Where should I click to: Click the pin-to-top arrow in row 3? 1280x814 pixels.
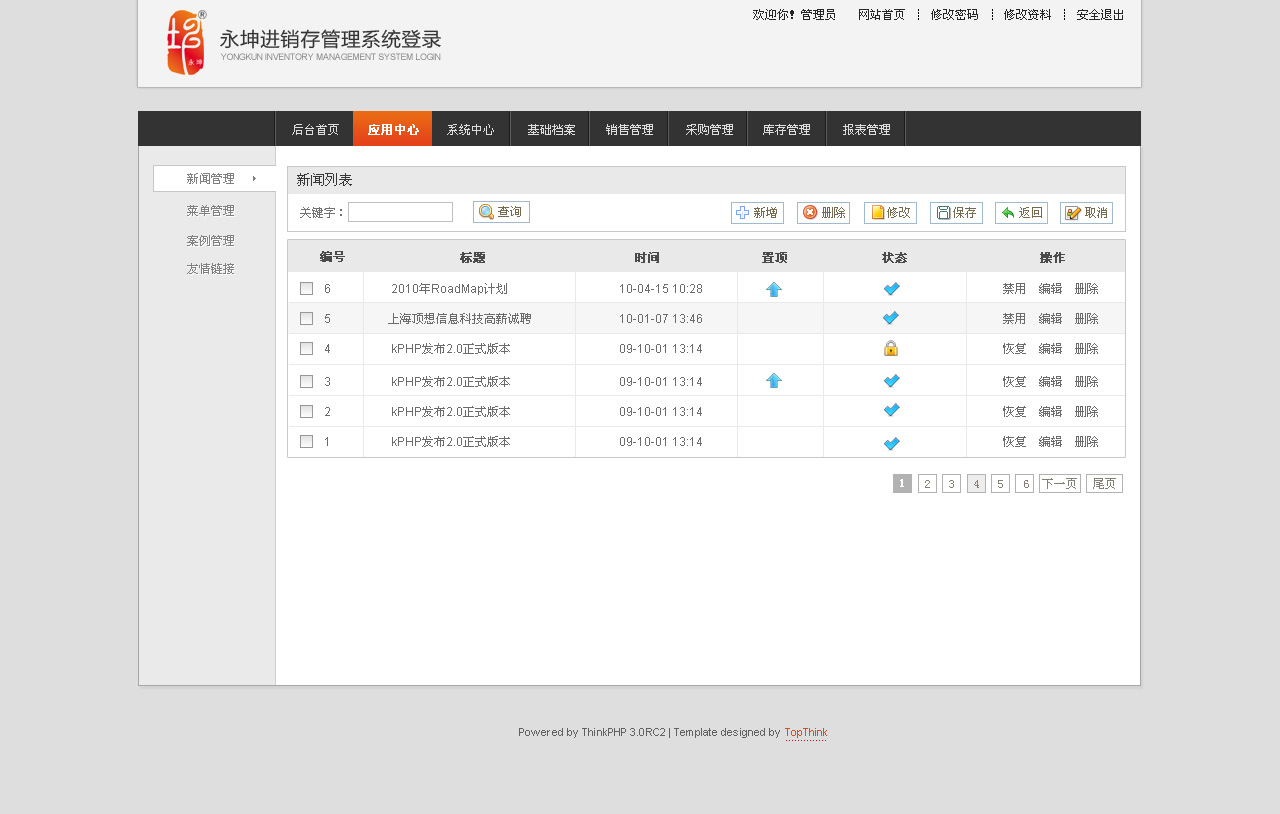(774, 380)
